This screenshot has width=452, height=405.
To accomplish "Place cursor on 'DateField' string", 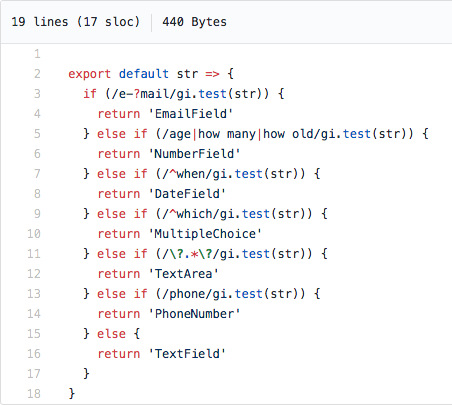I will [x=187, y=194].
